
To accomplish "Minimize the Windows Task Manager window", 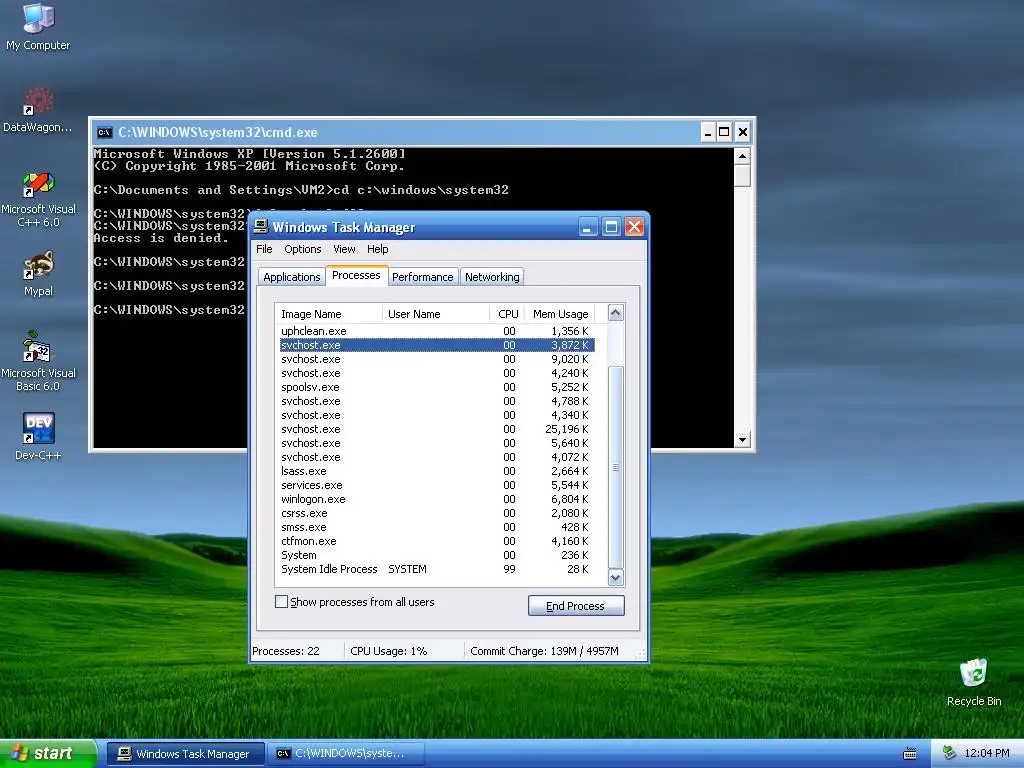I will pos(588,227).
